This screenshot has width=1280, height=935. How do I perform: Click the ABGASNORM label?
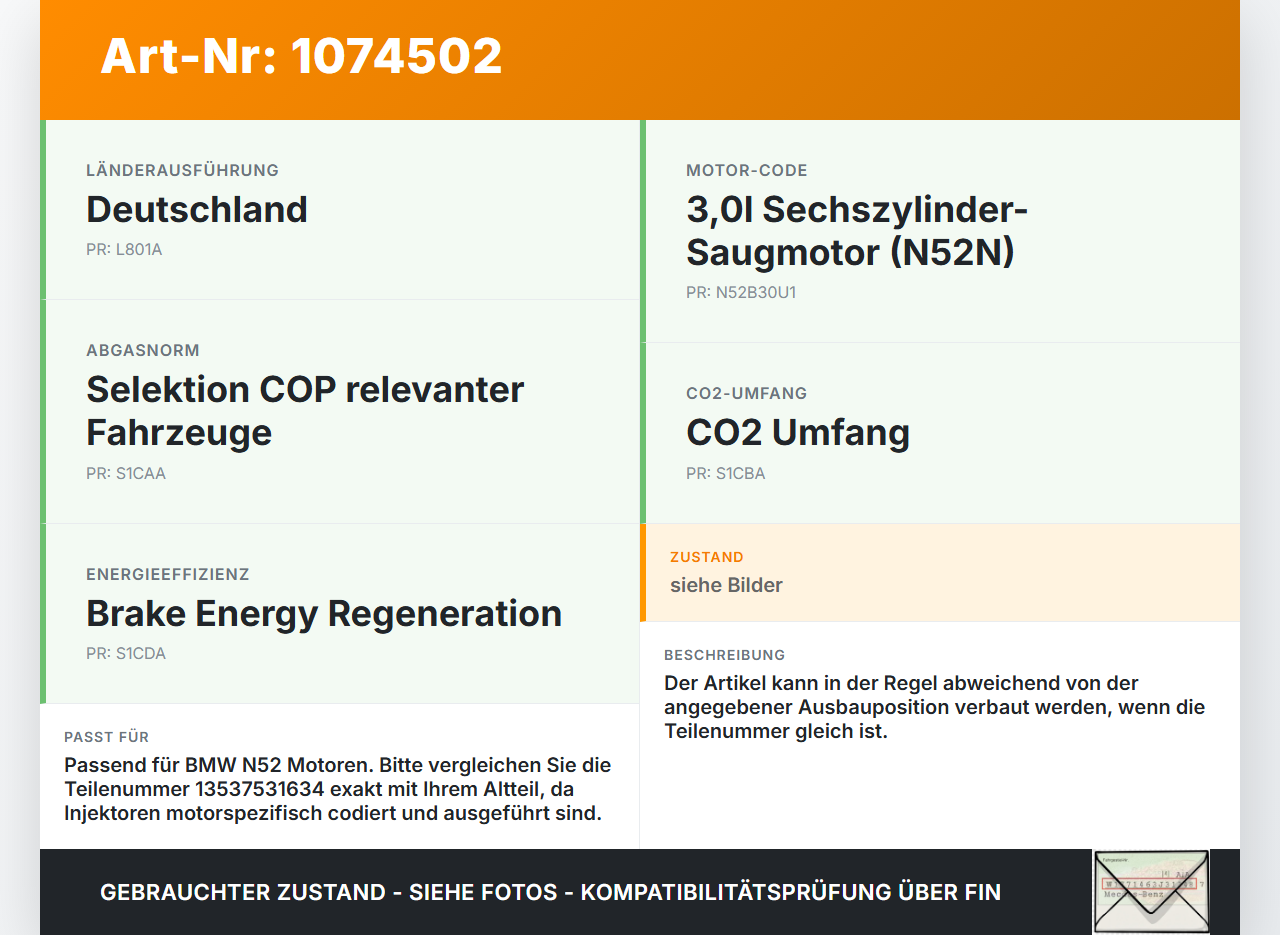(x=143, y=350)
